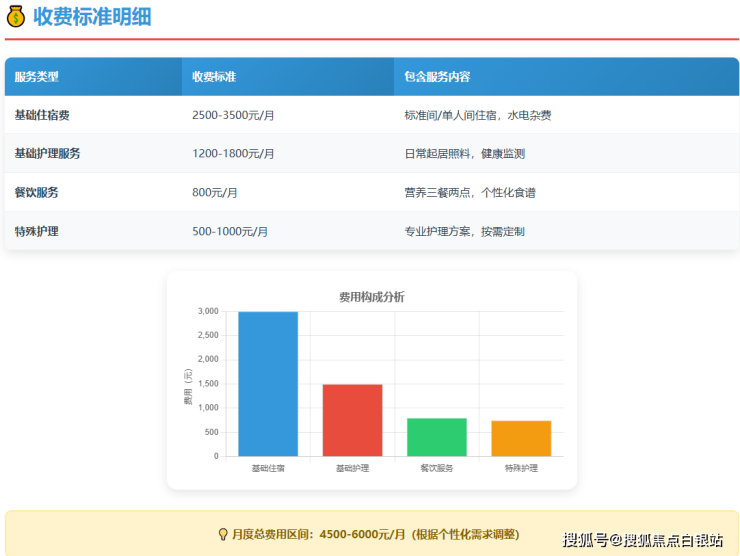This screenshot has height=556, width=740.
Task: Select the 服务类型 column header
Action: coord(37,77)
